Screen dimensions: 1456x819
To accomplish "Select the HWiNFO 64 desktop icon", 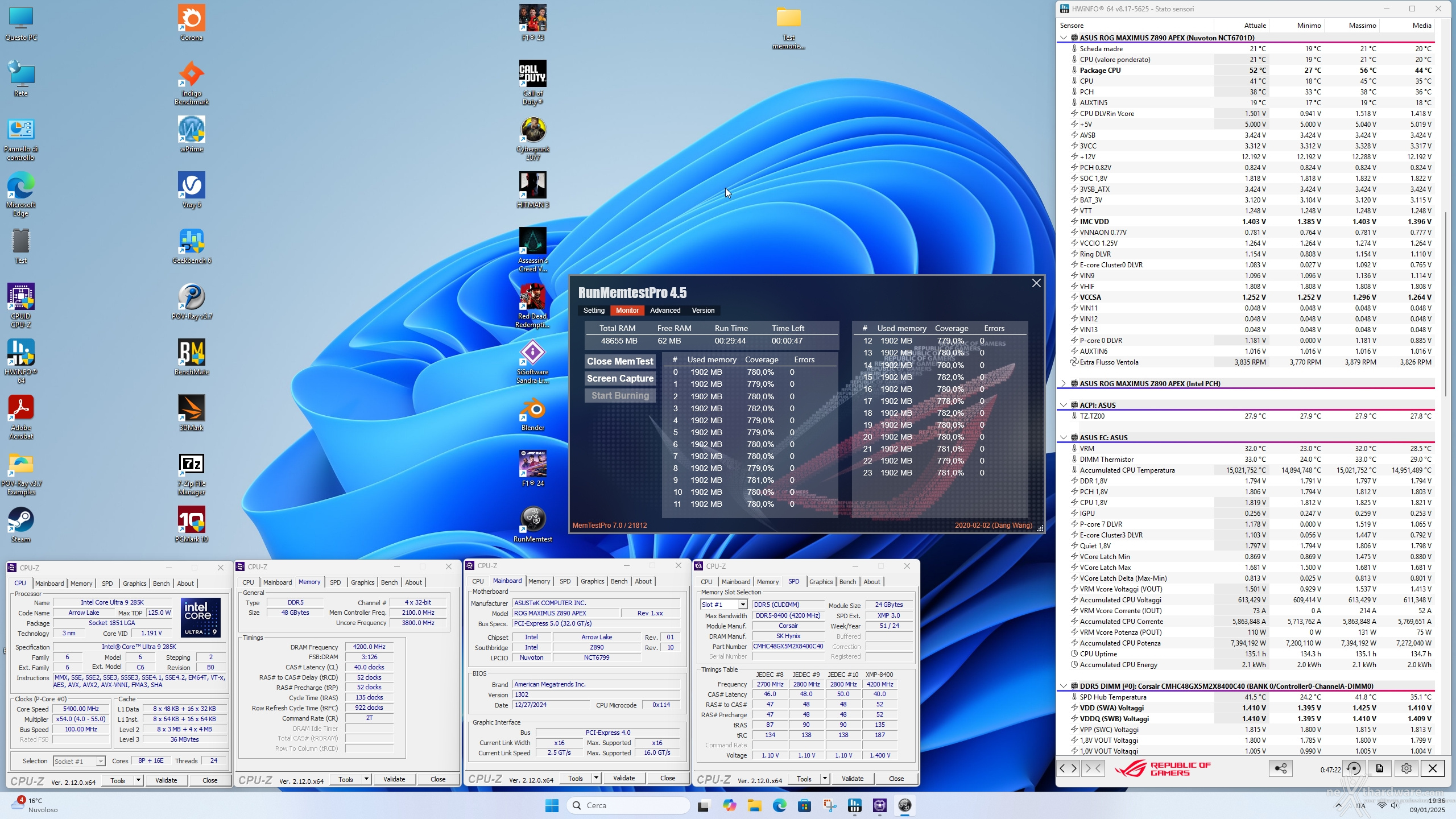I will [x=21, y=362].
